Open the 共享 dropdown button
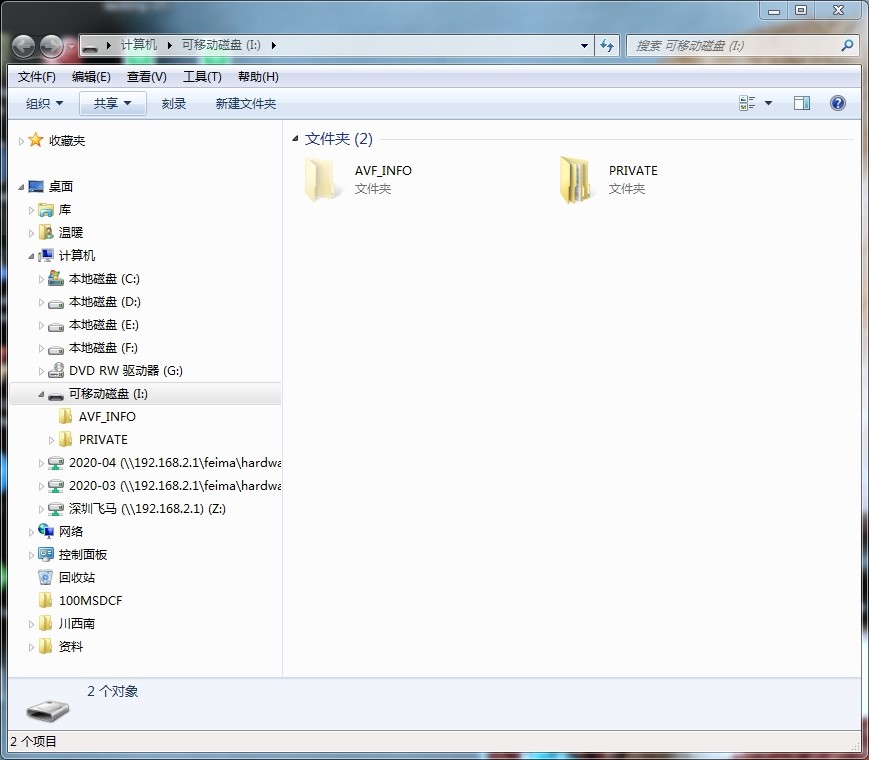The height and width of the screenshot is (760, 869). [x=113, y=103]
